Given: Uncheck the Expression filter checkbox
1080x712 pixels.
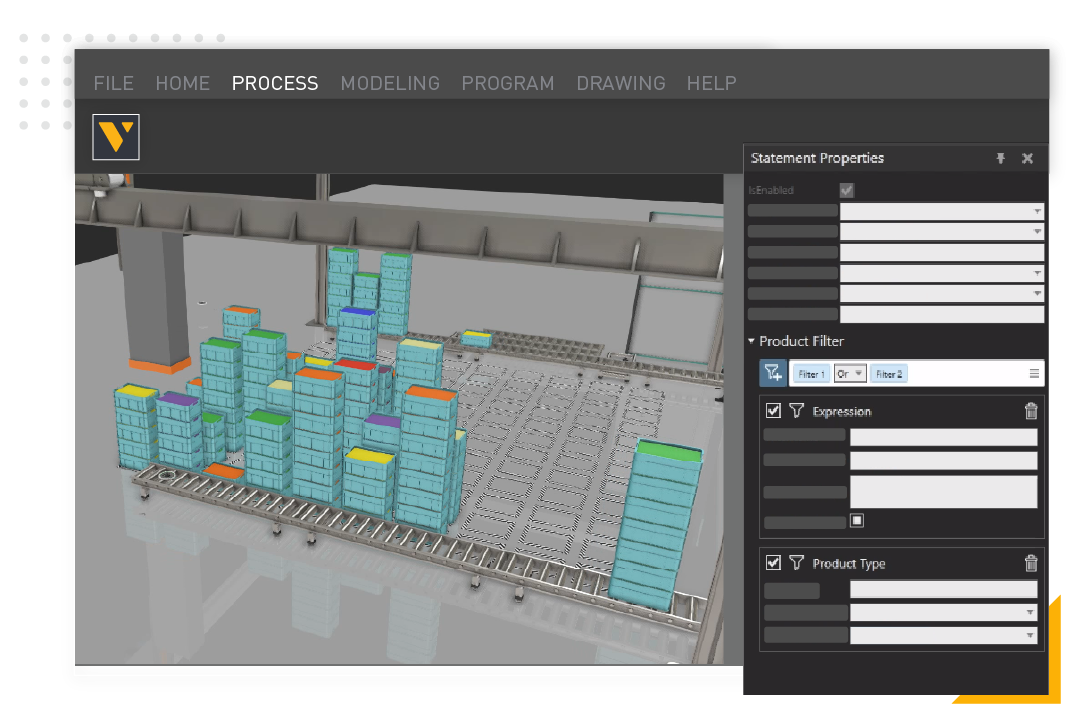Looking at the screenshot, I should pos(773,411).
